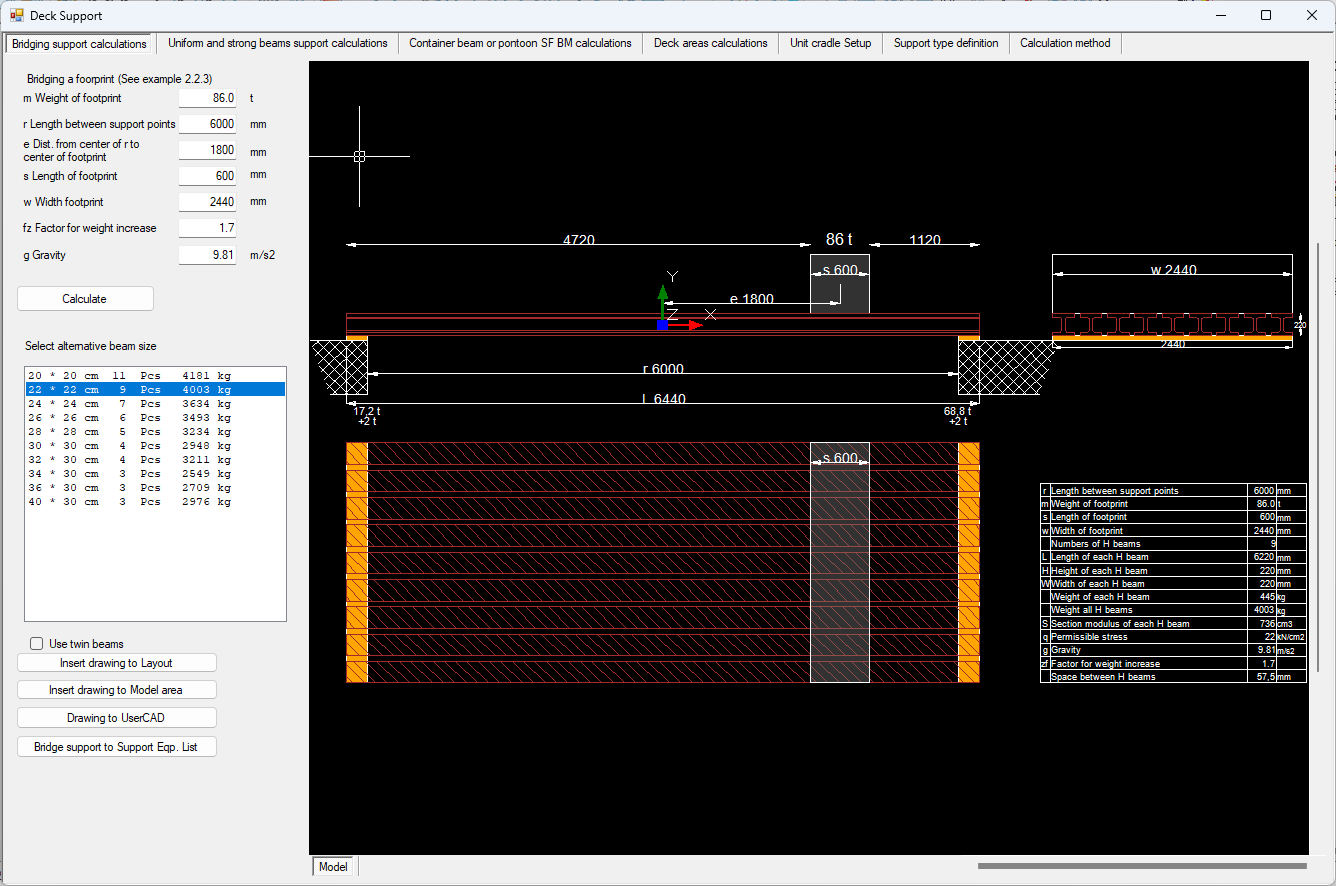1336x886 pixels.
Task: Click Weight all H beams table row
Action: (1173, 610)
